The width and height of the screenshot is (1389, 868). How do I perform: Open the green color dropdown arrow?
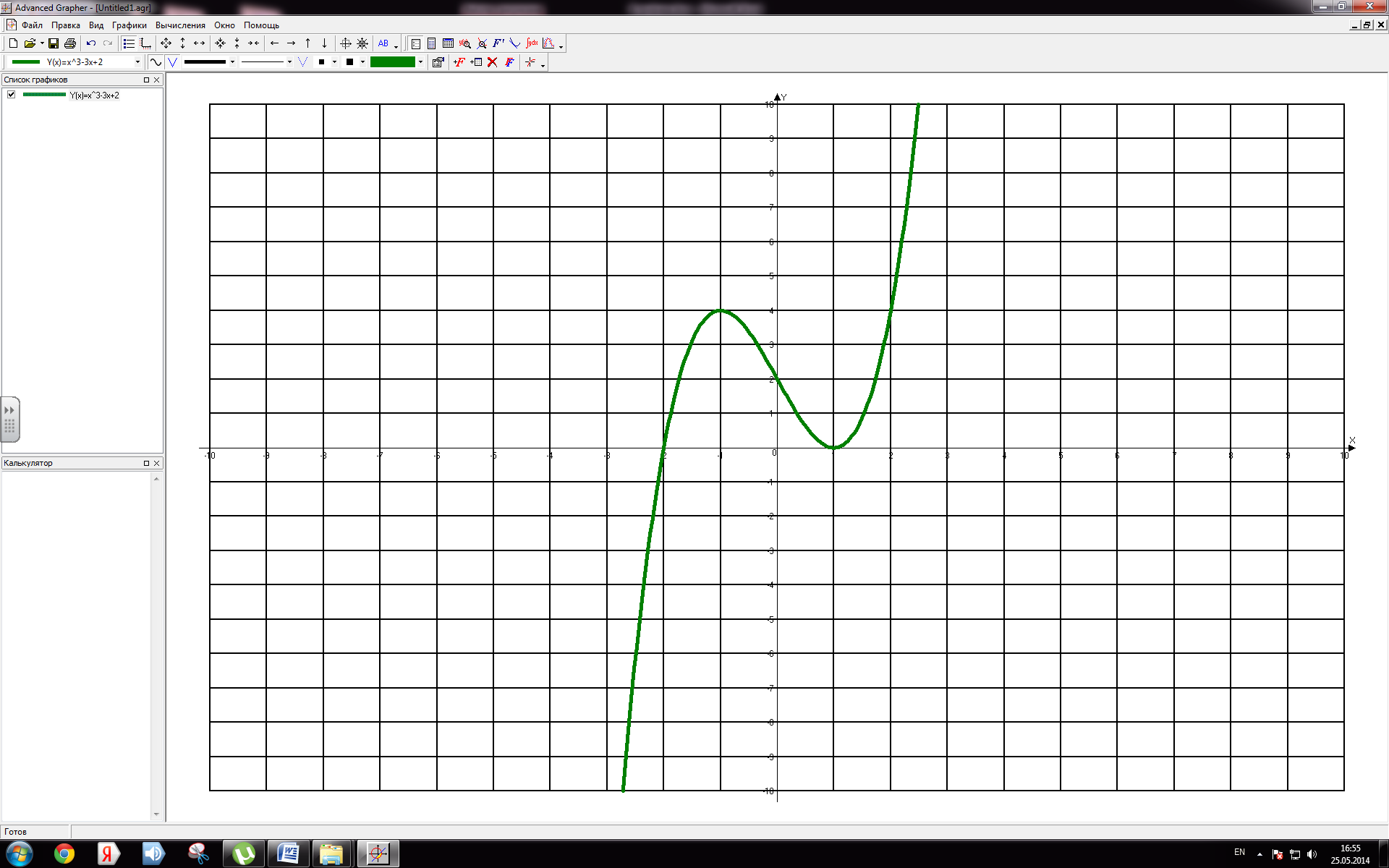coord(420,62)
